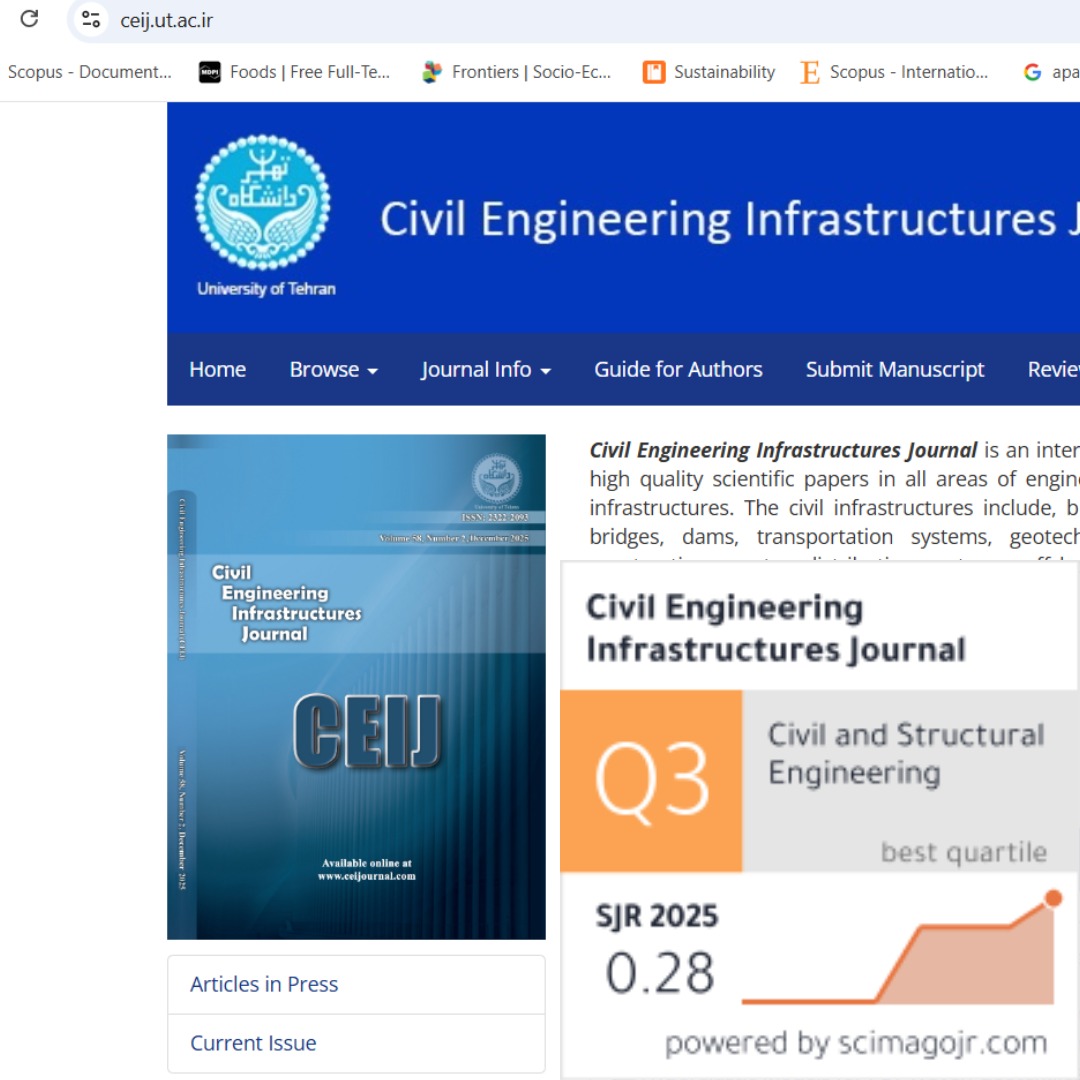Click 'Civil and Structural Engineering' category text

coord(906,754)
